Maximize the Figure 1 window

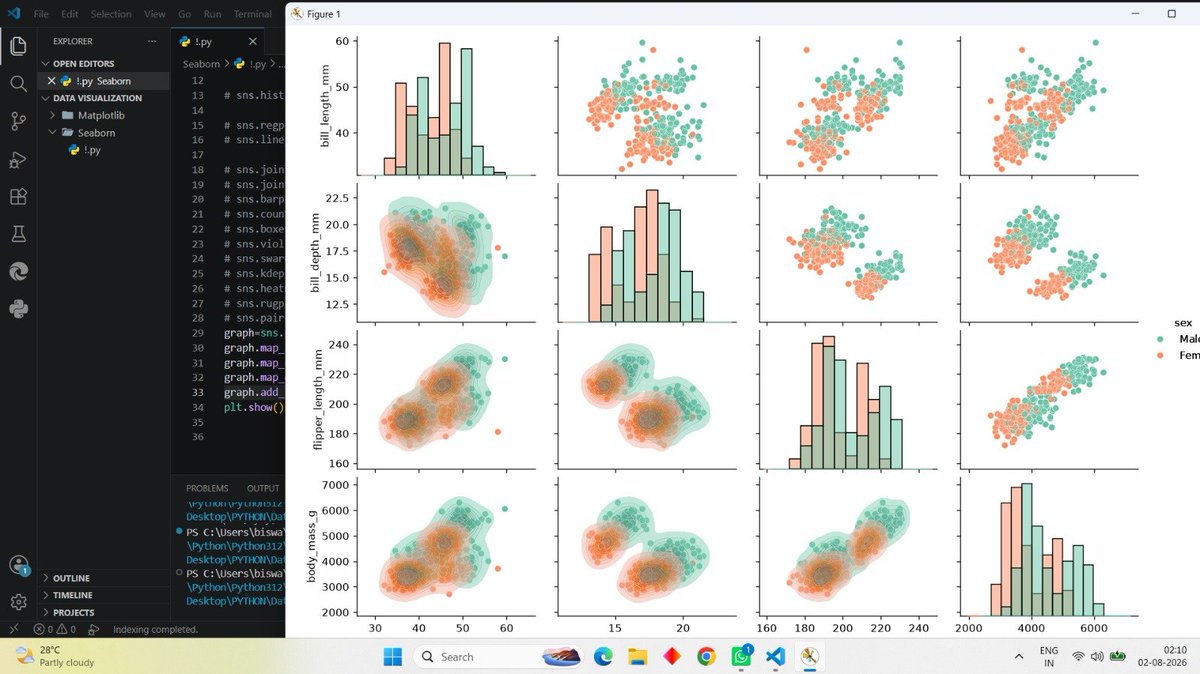pos(1171,14)
